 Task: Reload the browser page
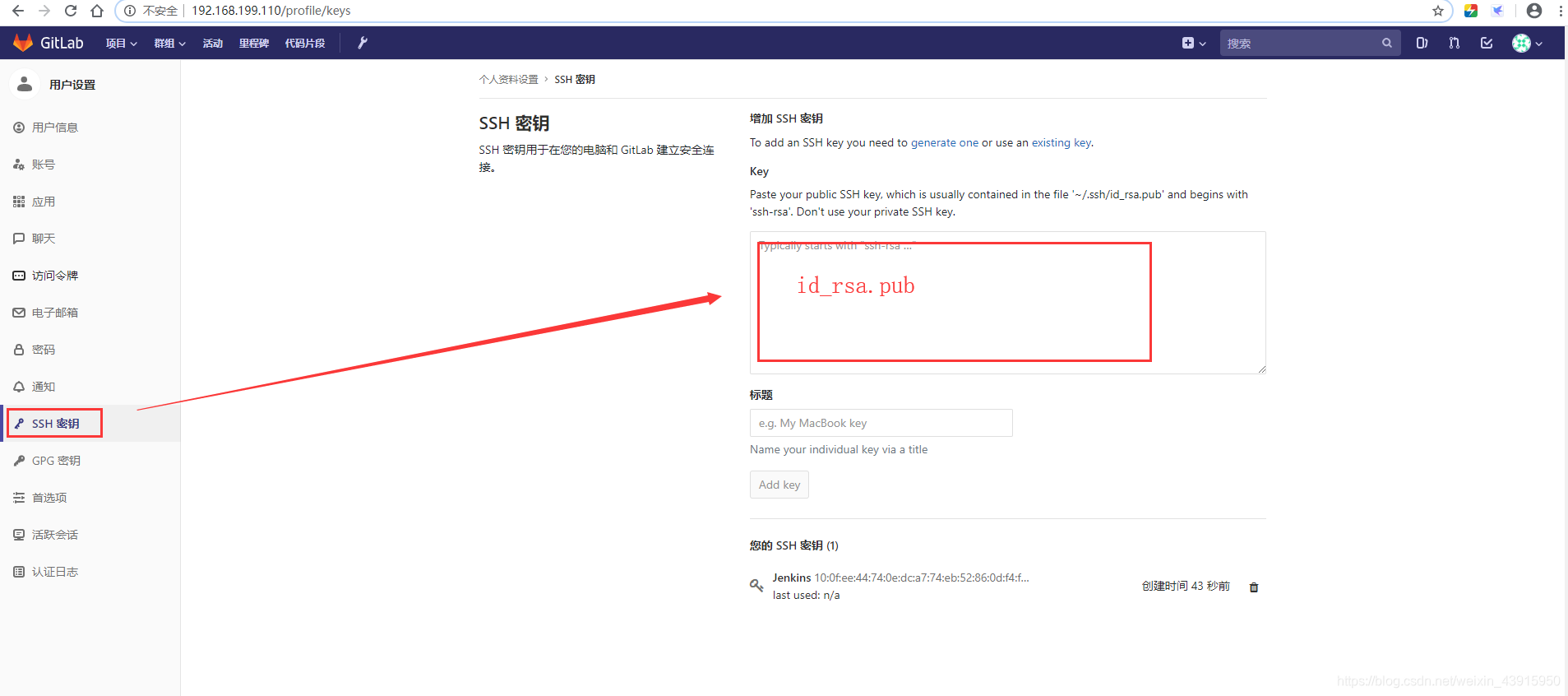(x=71, y=11)
